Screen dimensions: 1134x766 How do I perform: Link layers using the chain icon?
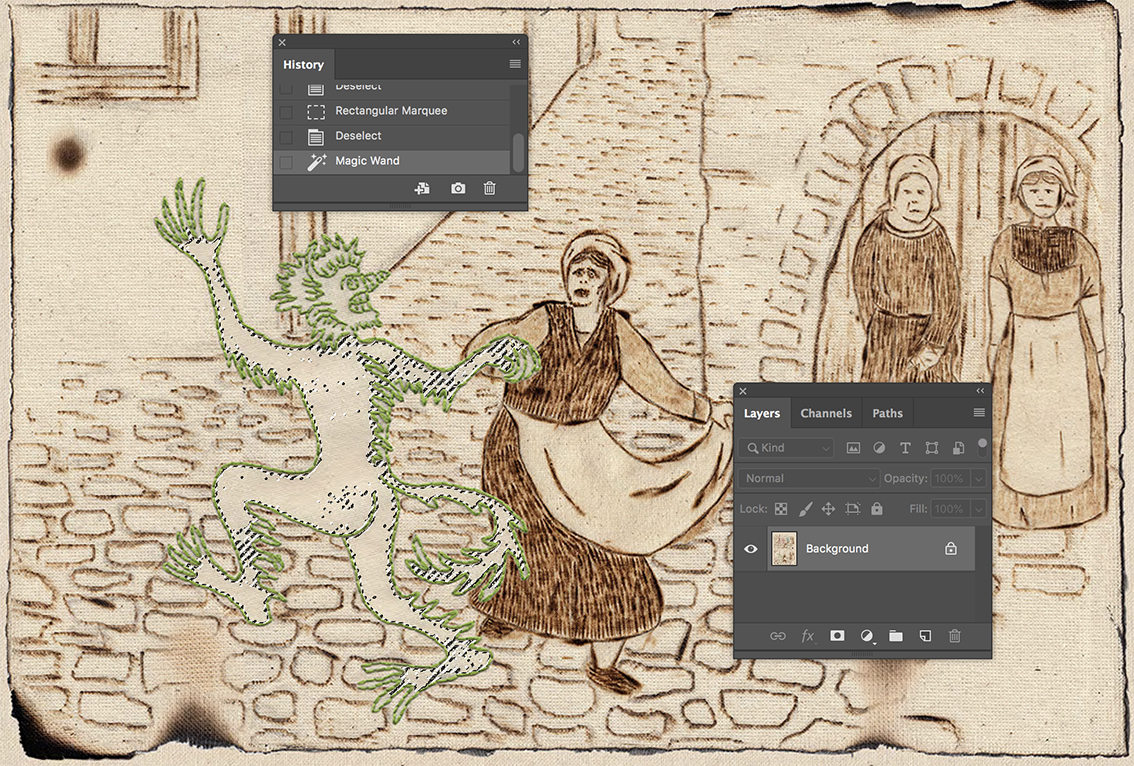tap(778, 636)
